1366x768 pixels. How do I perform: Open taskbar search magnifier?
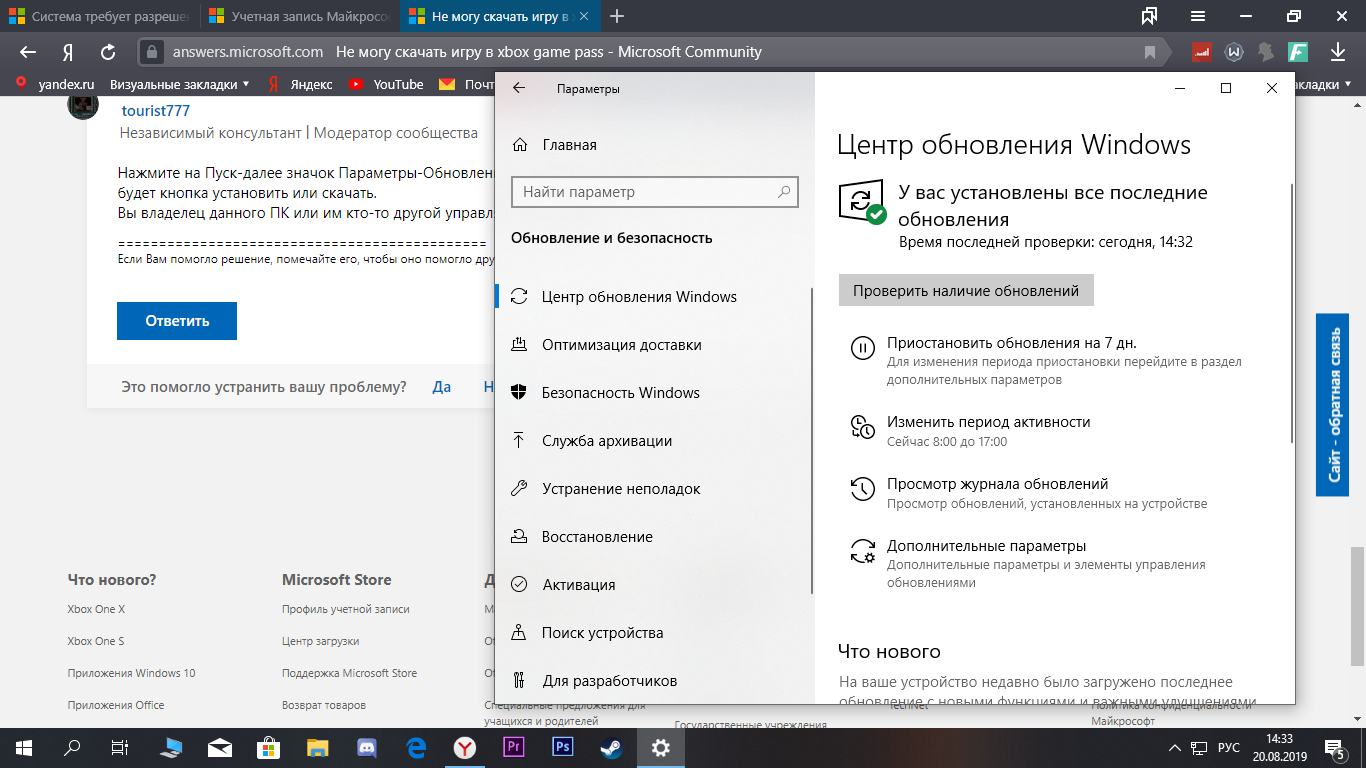[x=72, y=748]
